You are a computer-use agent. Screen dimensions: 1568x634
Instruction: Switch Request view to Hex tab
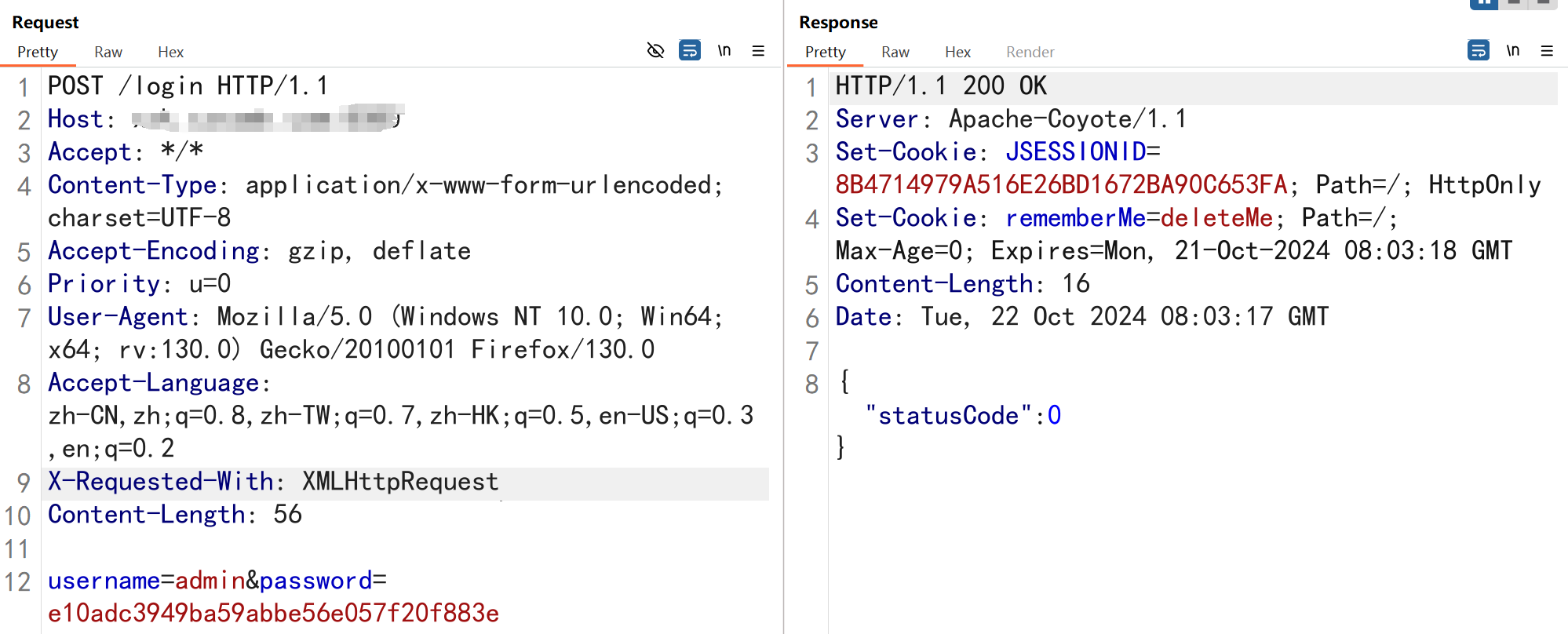pyautogui.click(x=170, y=52)
